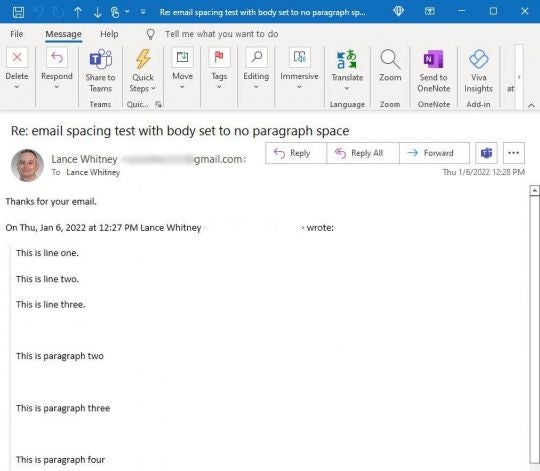Image resolution: width=540 pixels, height=471 pixels.
Task: Open more actions ellipsis button
Action: click(x=513, y=153)
